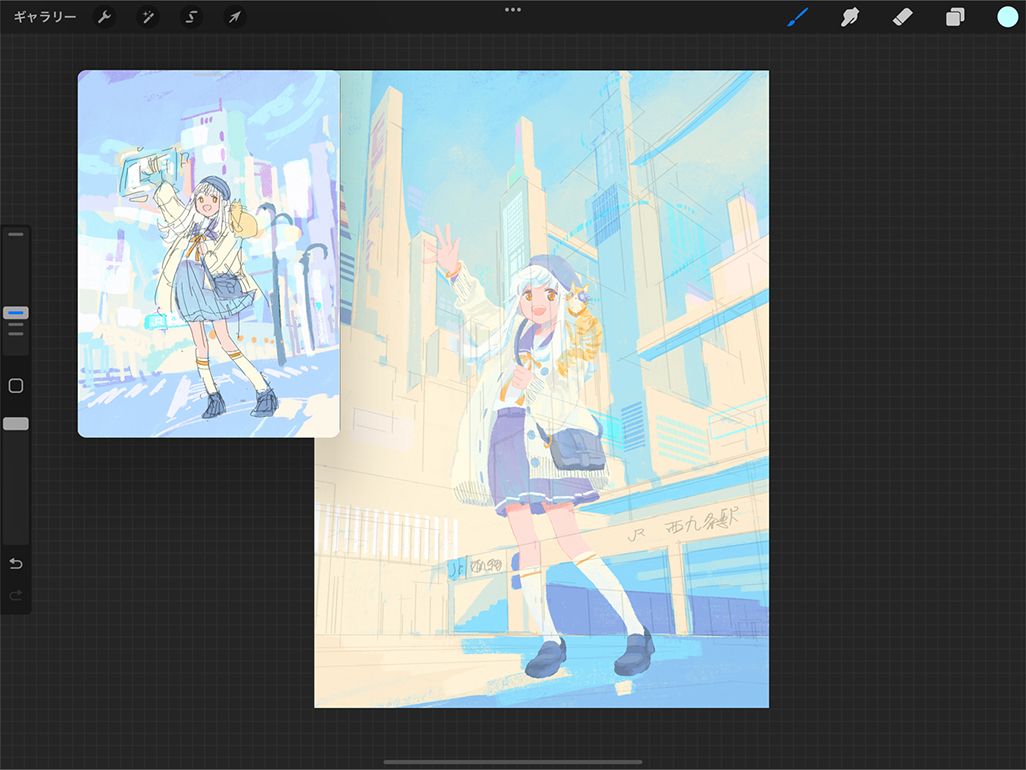Click the brush opacity slider handle
1026x770 pixels.
(16, 424)
